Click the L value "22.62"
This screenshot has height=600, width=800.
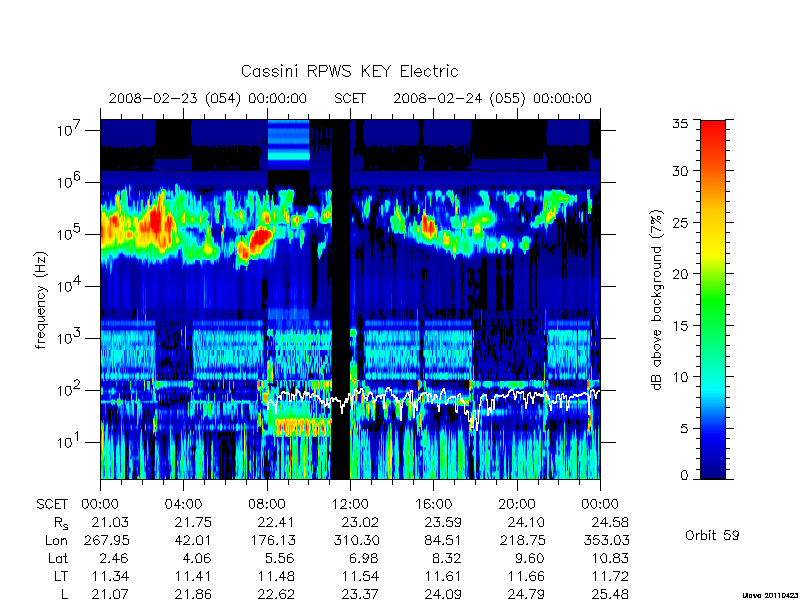(276, 594)
